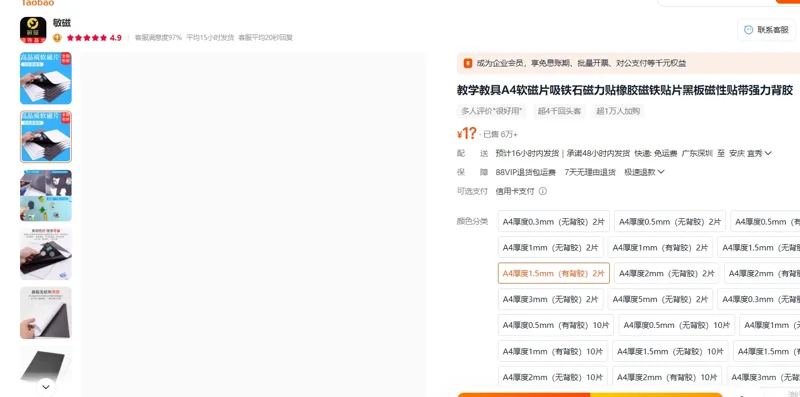The image size is (800, 397).
Task: Choose option A4厚度1mm(有背胶)2片
Action: pos(660,247)
